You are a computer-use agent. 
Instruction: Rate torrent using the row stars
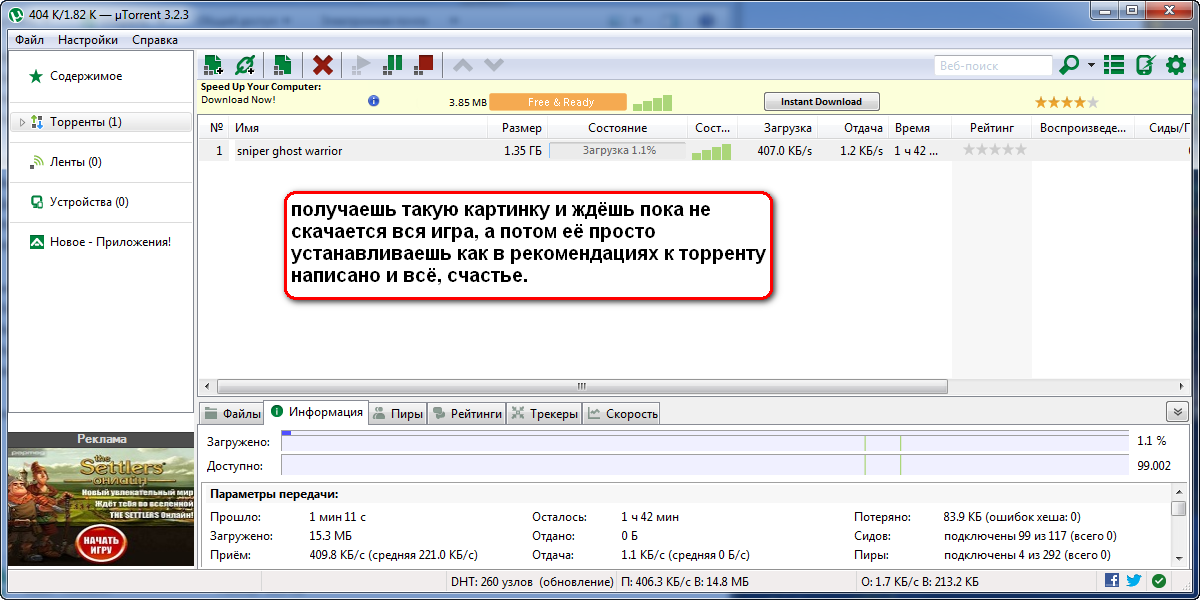(x=994, y=150)
